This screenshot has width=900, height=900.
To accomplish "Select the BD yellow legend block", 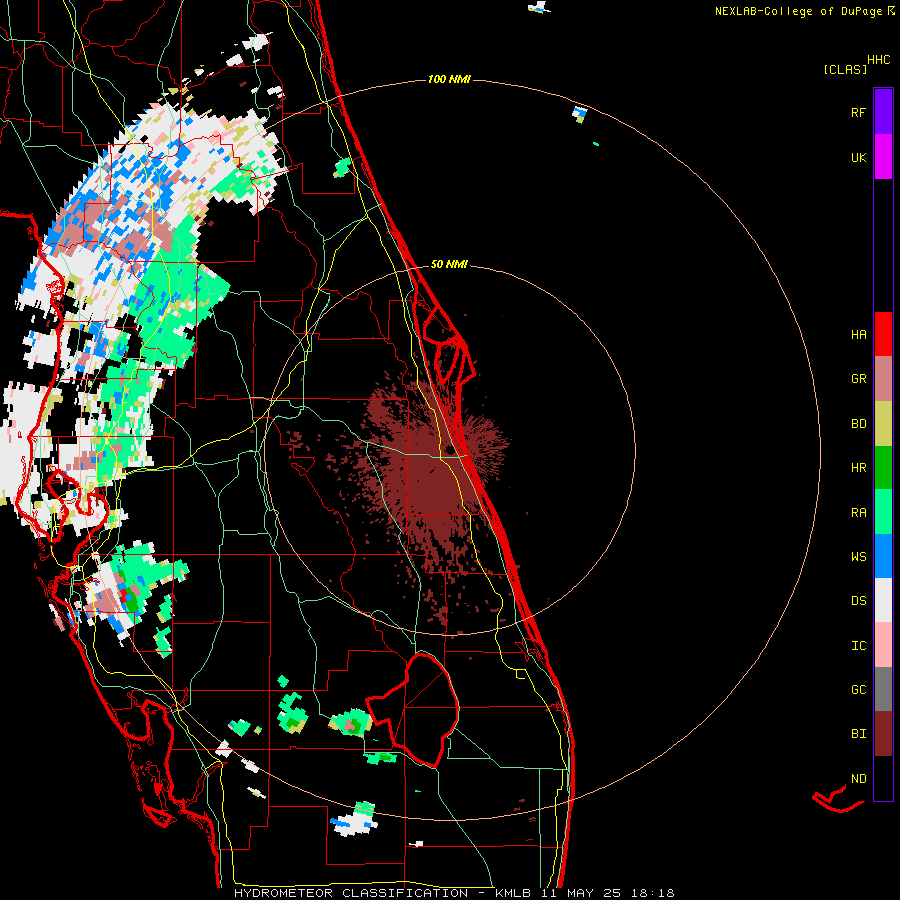I will tap(883, 423).
